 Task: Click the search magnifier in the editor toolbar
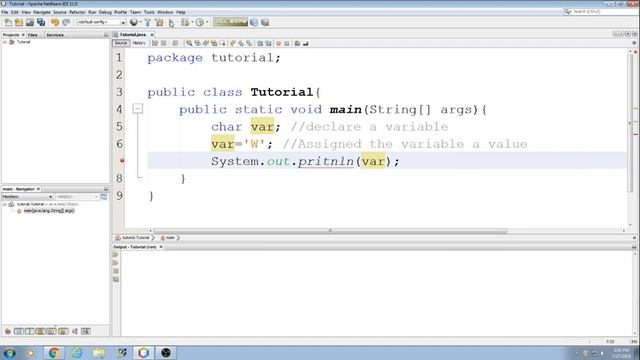189,43
